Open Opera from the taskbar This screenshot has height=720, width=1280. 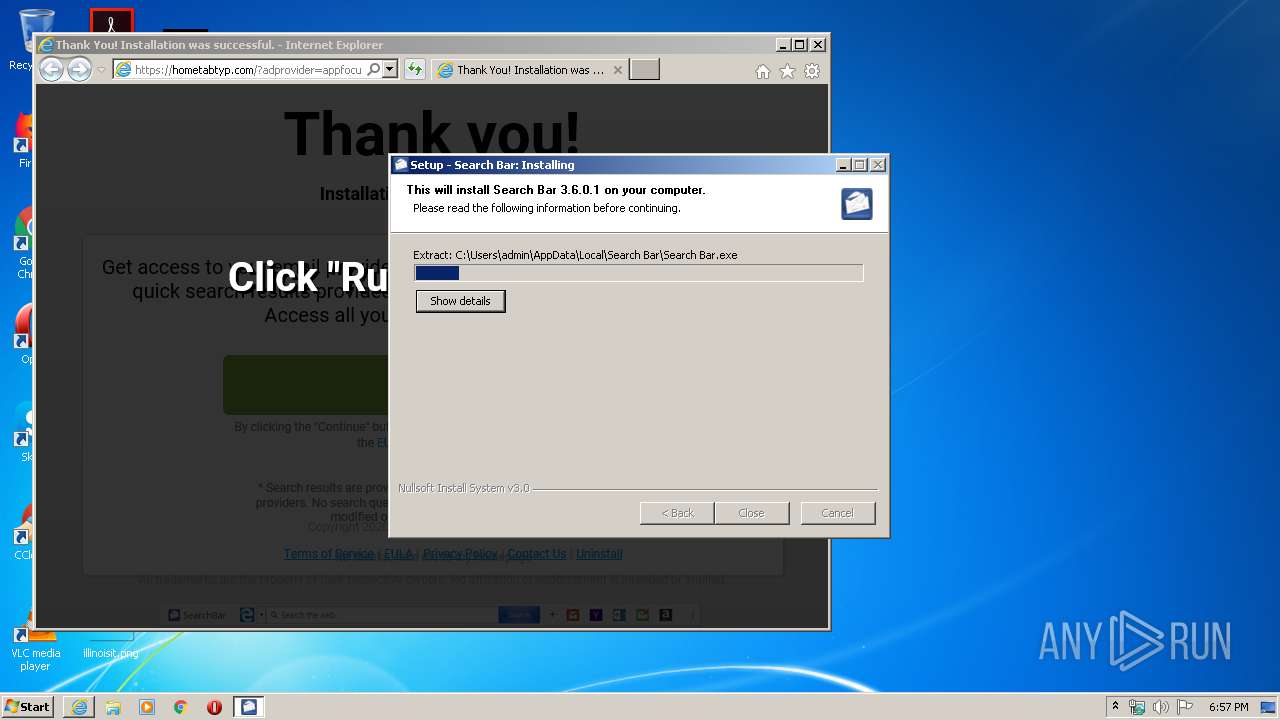click(x=214, y=707)
